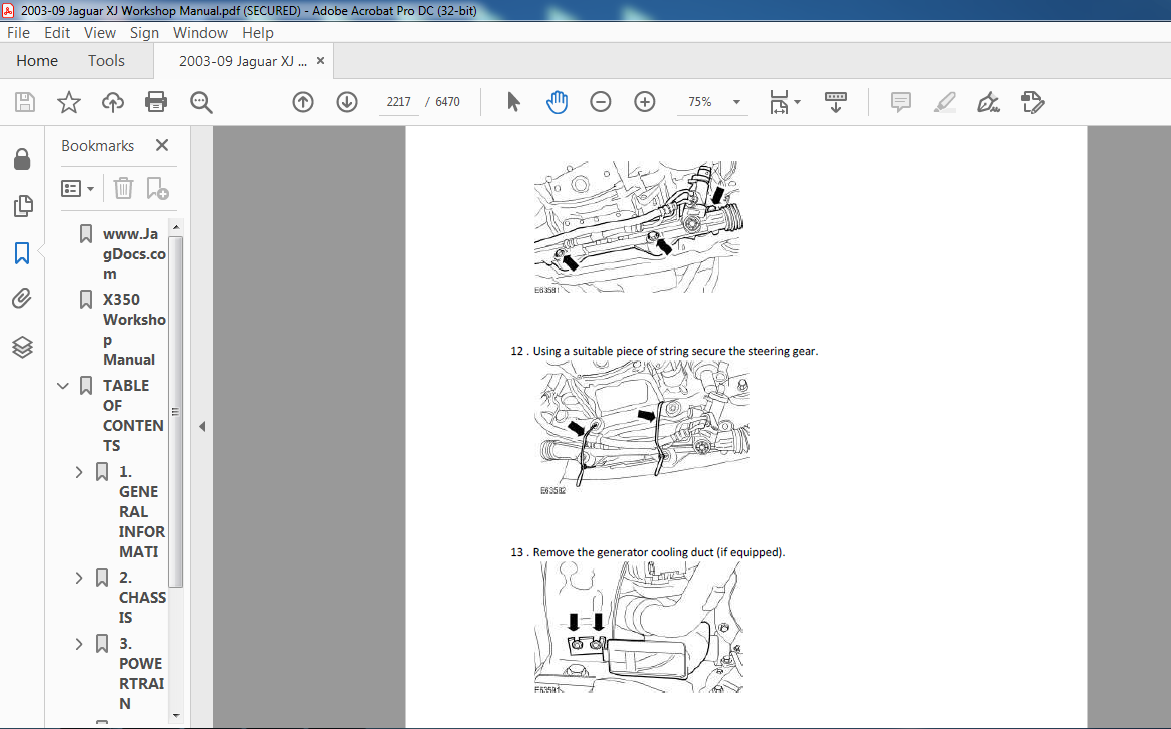This screenshot has width=1171, height=729.
Task: Switch to the Tools tab
Action: (106, 61)
